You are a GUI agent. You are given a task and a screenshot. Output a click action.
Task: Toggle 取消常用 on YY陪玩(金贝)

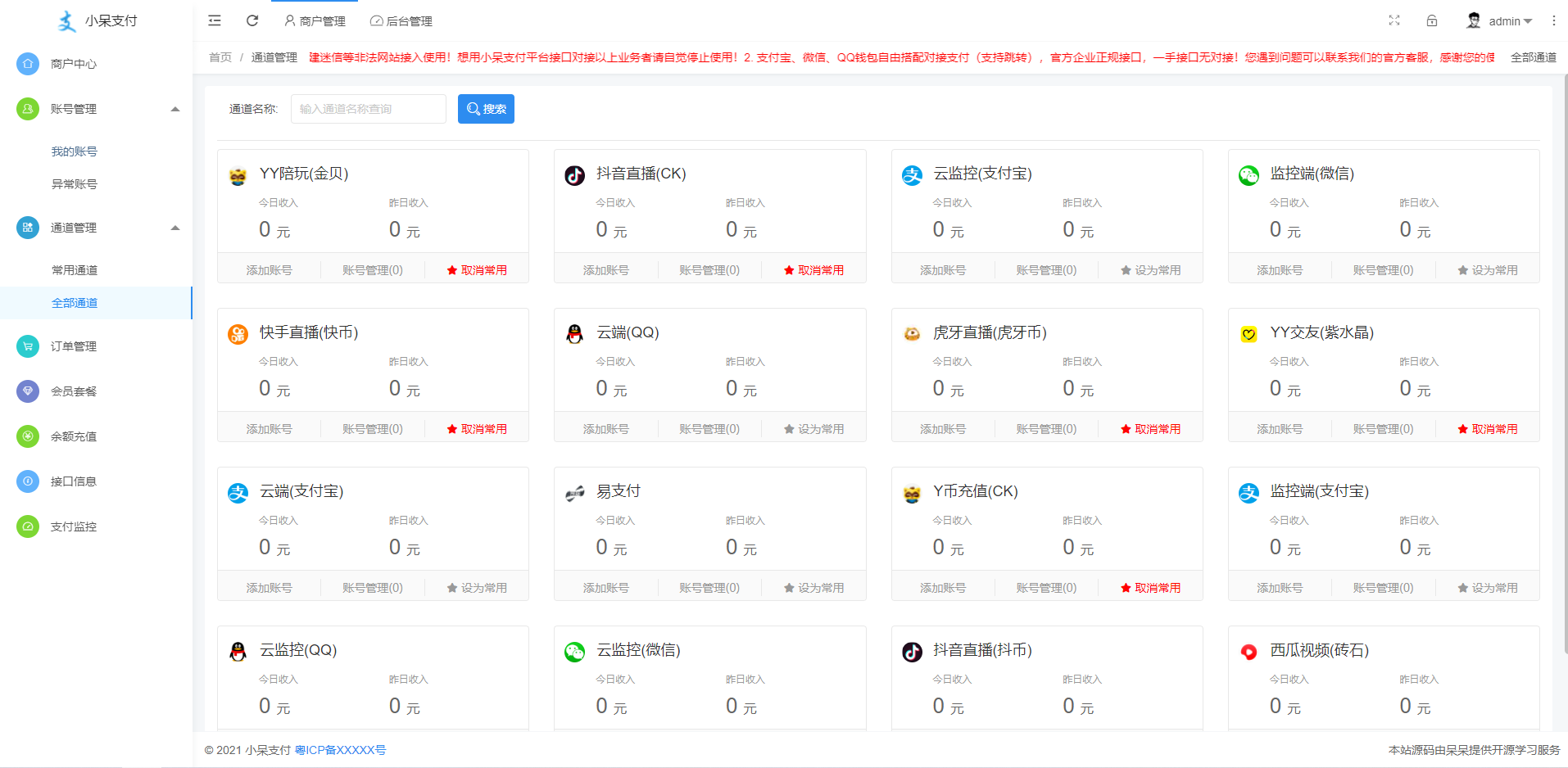(x=477, y=269)
